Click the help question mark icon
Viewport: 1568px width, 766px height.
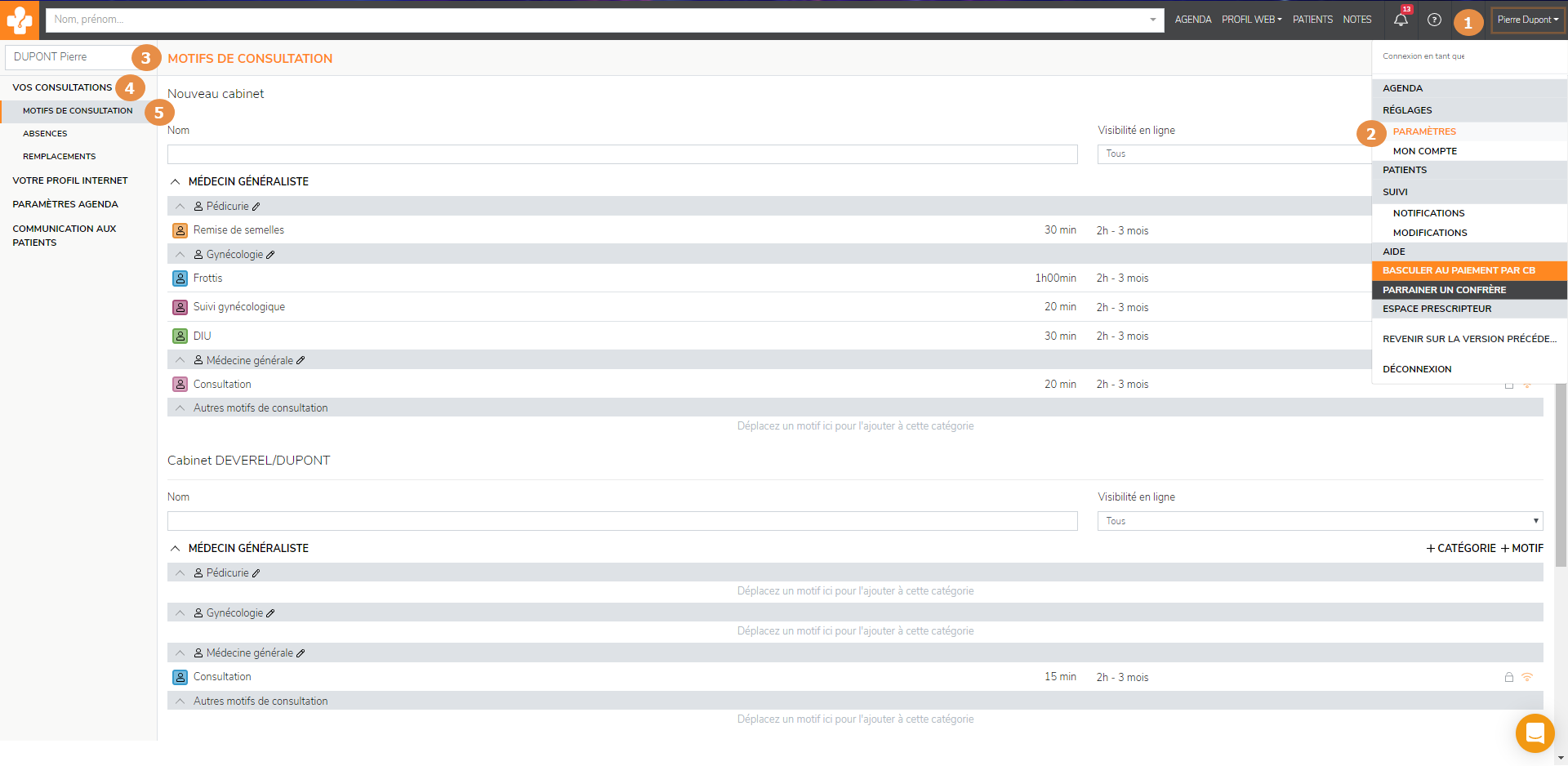tap(1434, 20)
